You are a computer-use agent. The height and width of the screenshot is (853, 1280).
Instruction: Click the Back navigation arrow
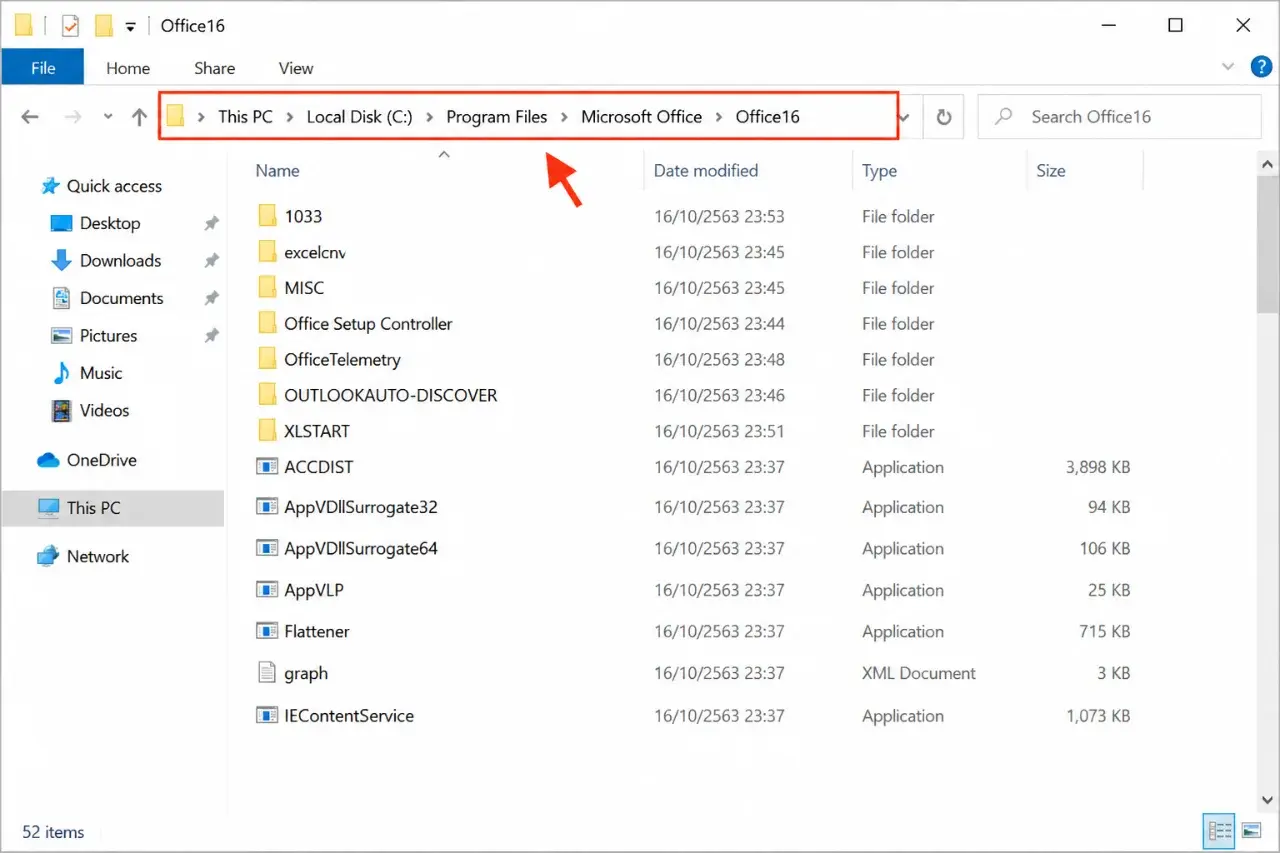click(30, 117)
